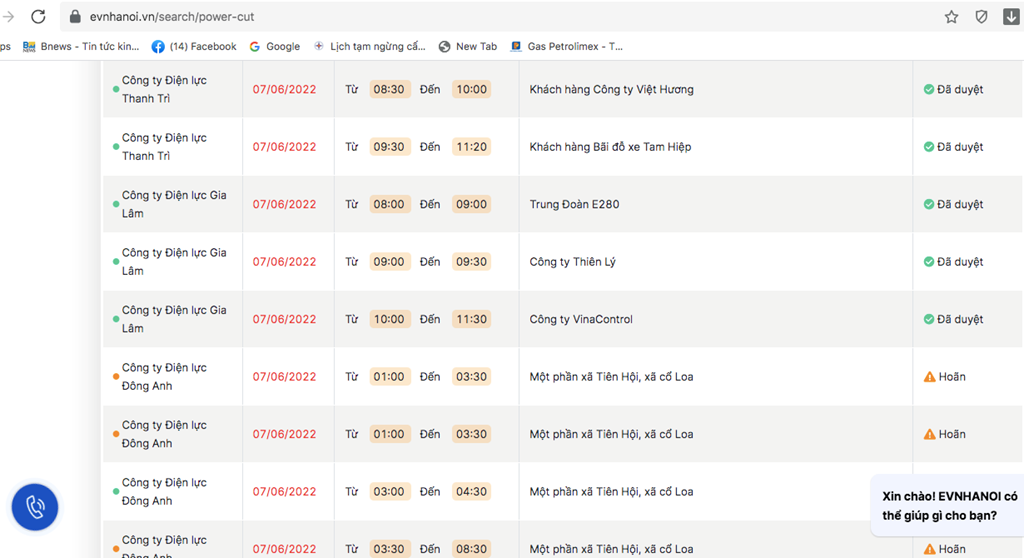1024x558 pixels.
Task: Reload the page with the refresh icon
Action: [x=39, y=16]
